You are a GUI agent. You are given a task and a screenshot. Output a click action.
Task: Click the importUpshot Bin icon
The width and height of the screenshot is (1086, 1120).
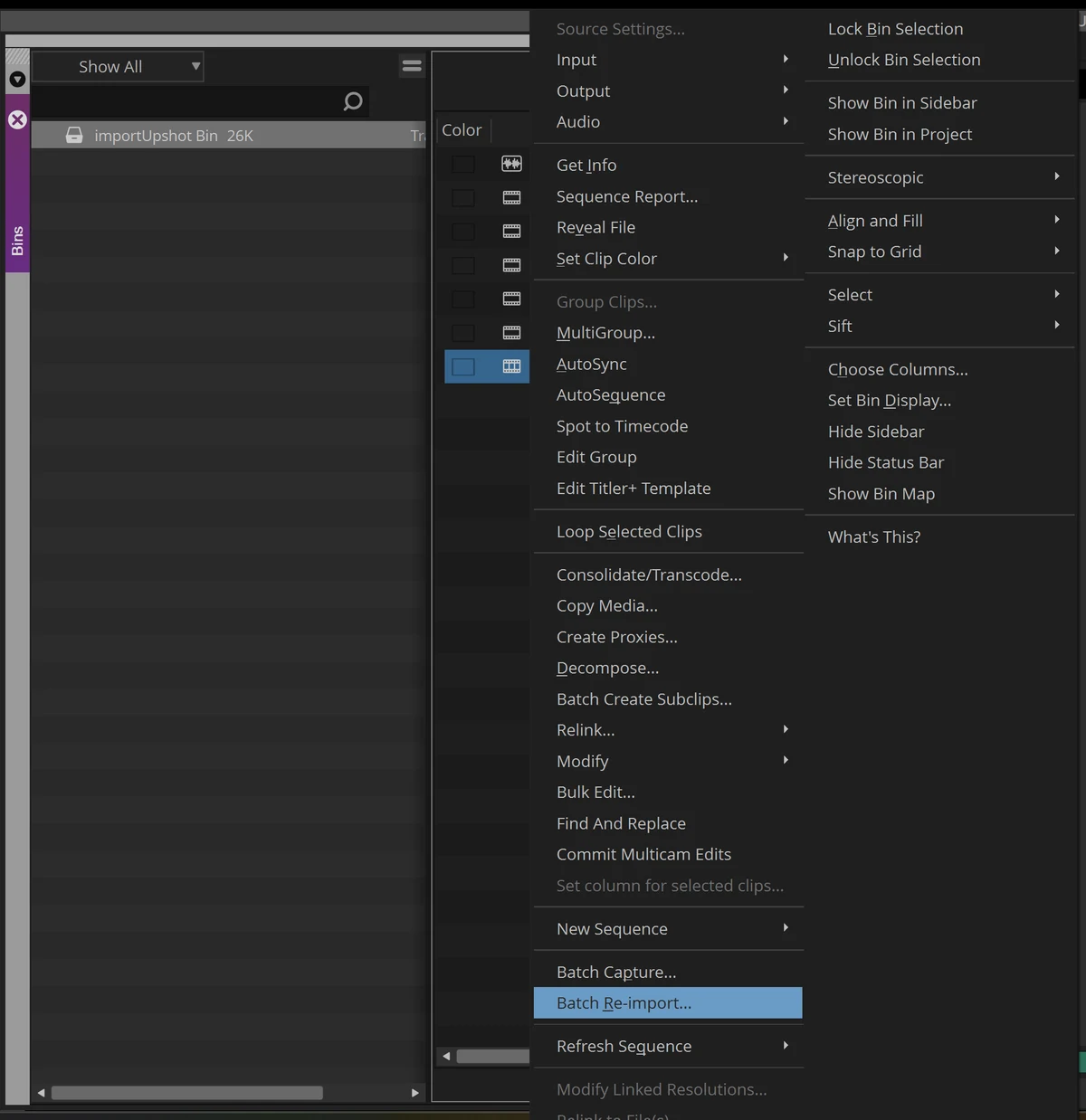click(x=74, y=135)
